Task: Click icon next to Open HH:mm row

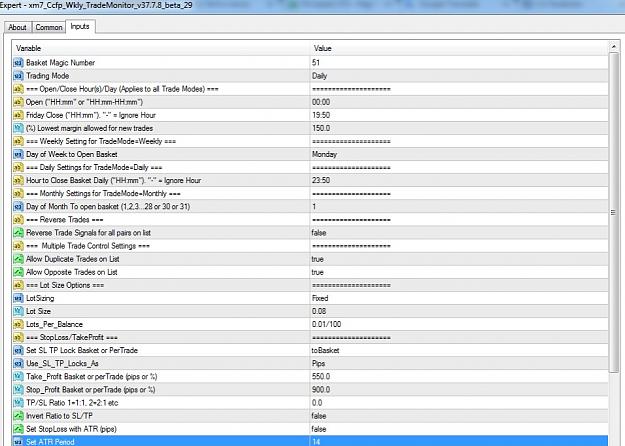Action: coord(18,102)
